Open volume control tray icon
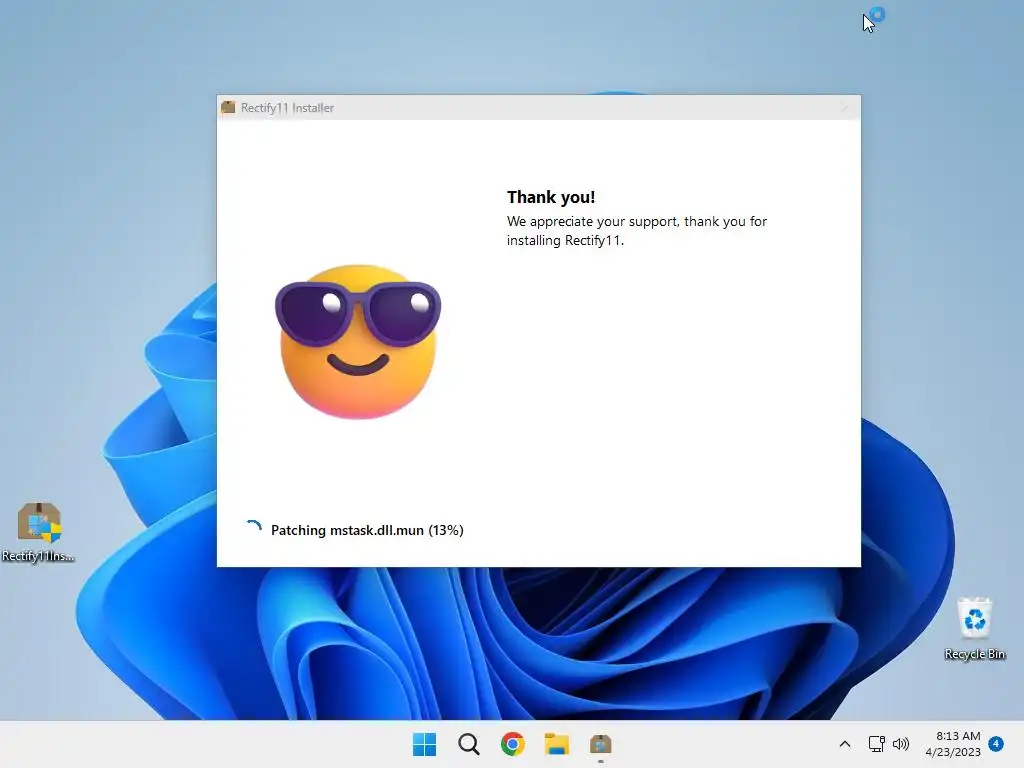This screenshot has width=1024, height=768. tap(901, 744)
